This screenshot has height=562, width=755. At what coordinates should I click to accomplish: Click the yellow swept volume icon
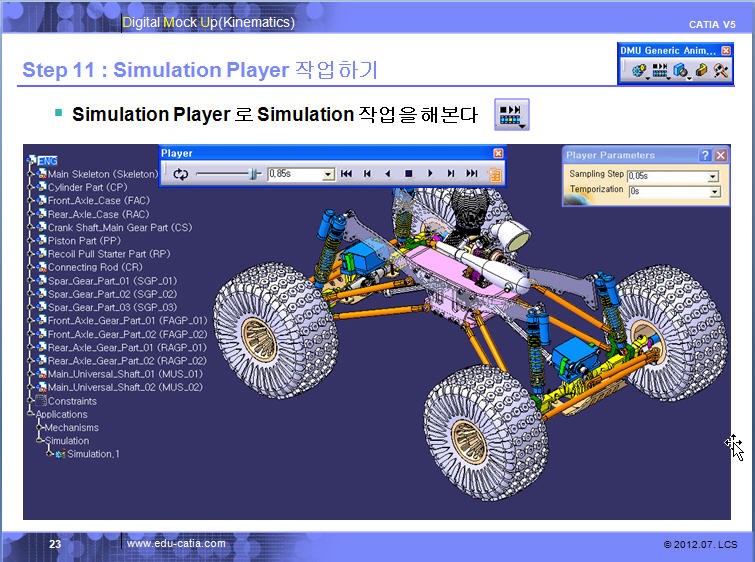[702, 71]
